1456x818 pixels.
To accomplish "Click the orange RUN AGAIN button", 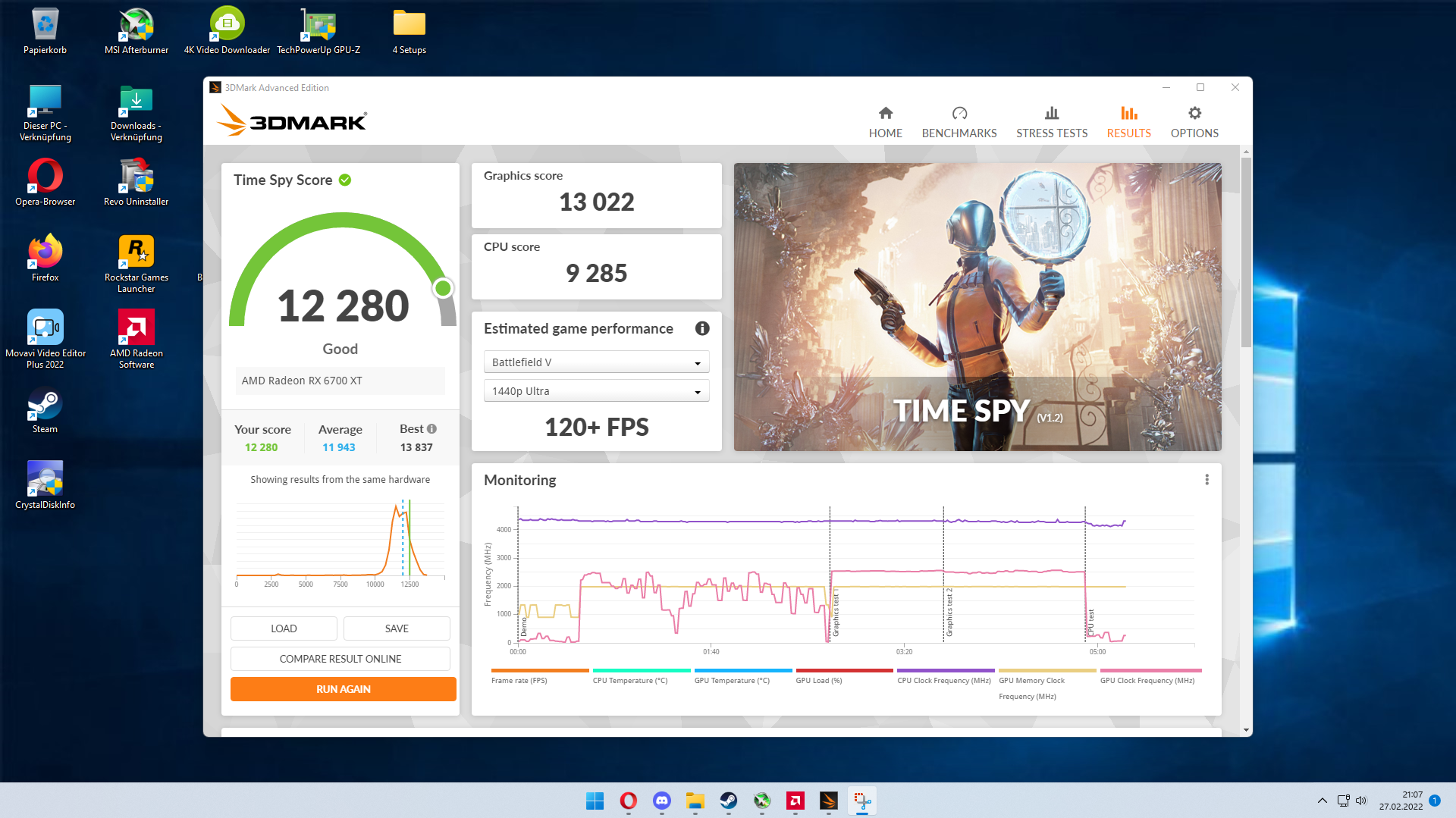I will [344, 689].
